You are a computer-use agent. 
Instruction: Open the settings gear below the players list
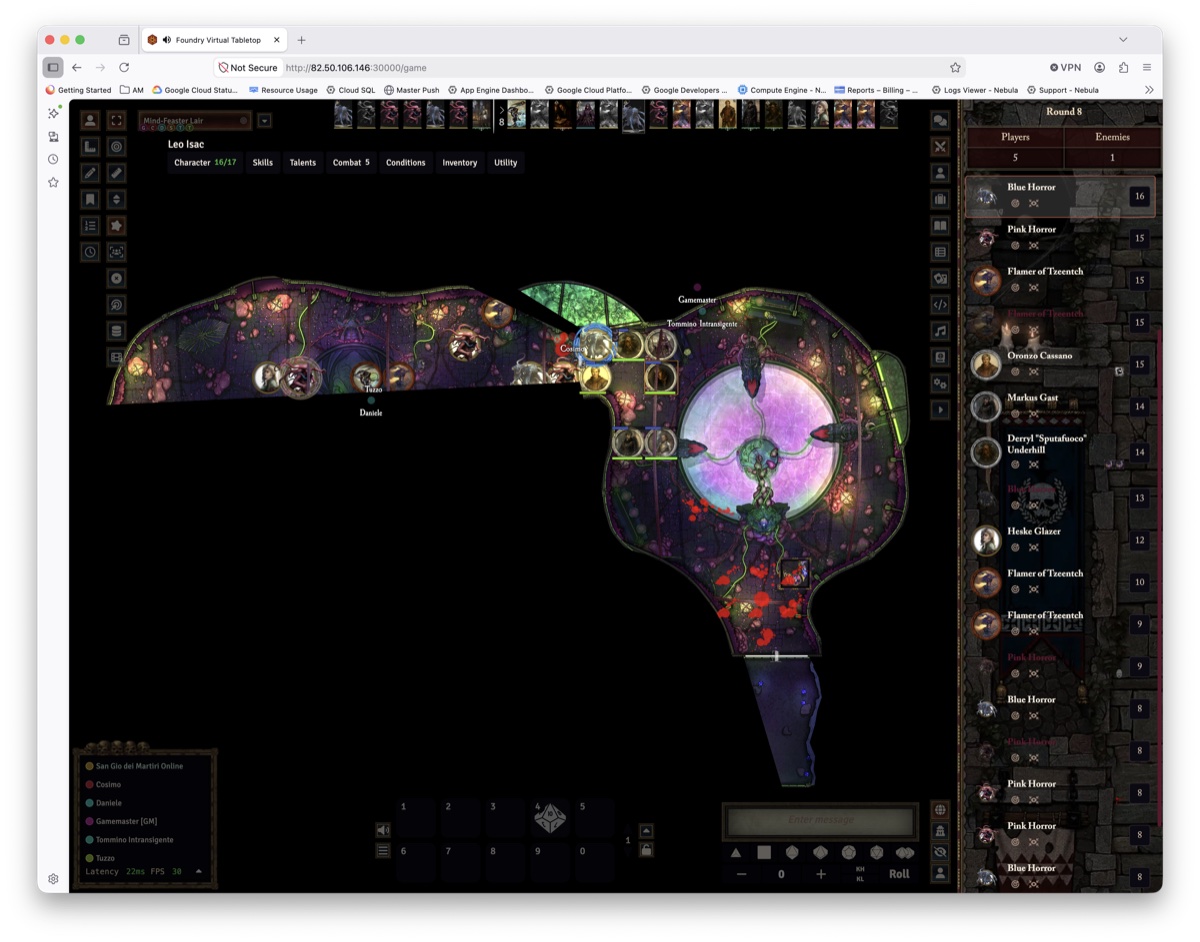coord(53,879)
